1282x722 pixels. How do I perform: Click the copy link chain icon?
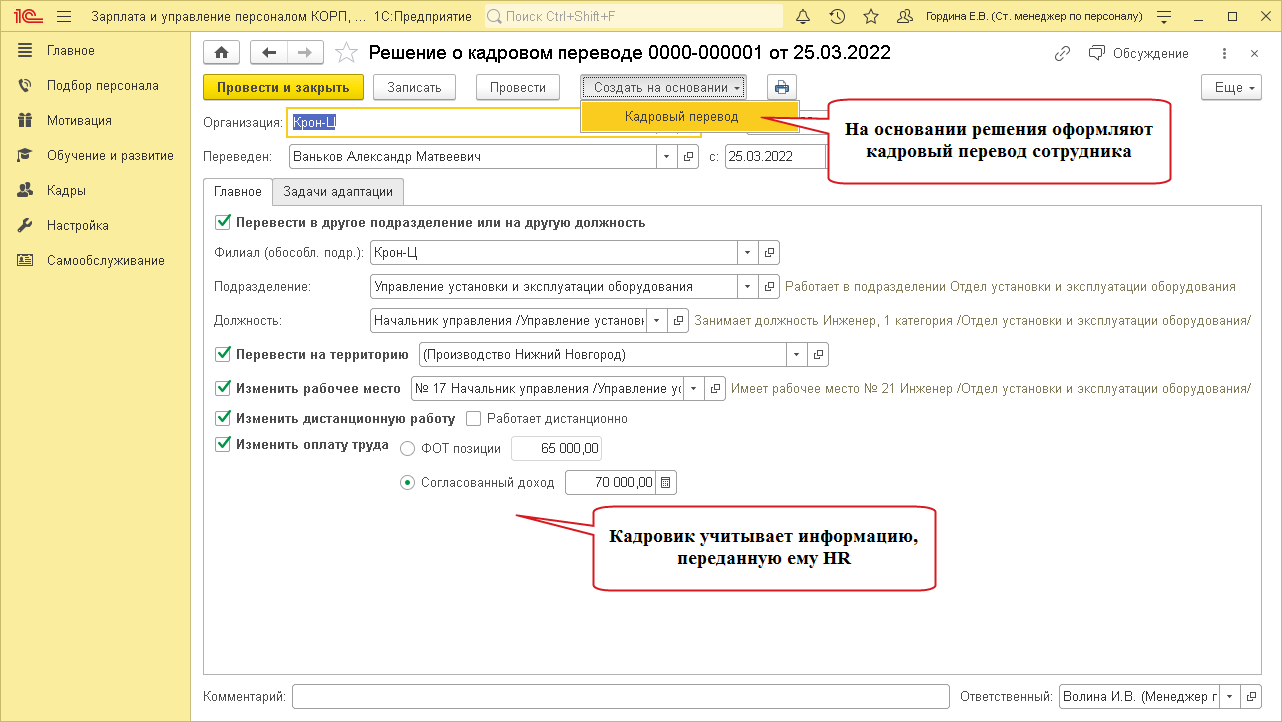pos(1062,53)
